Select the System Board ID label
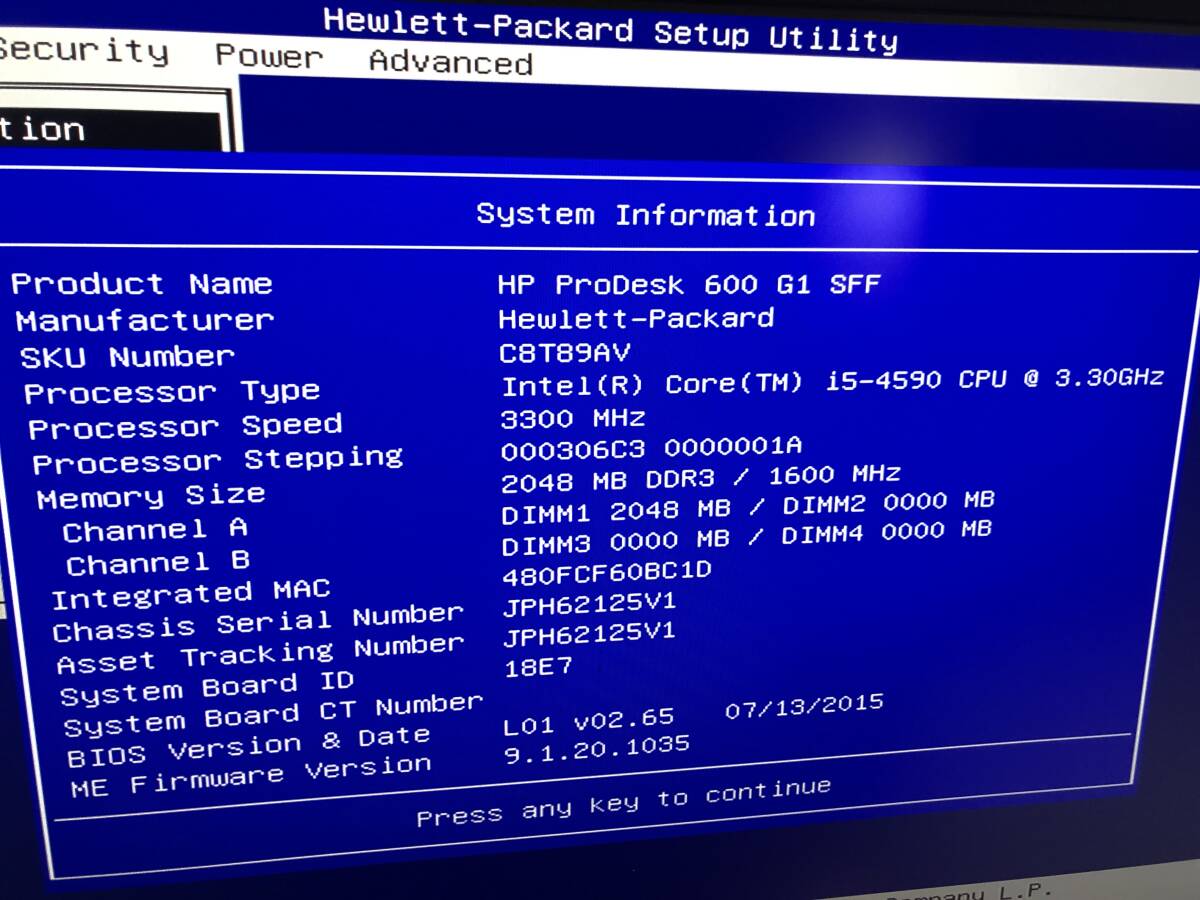This screenshot has height=900, width=1200. (207, 687)
